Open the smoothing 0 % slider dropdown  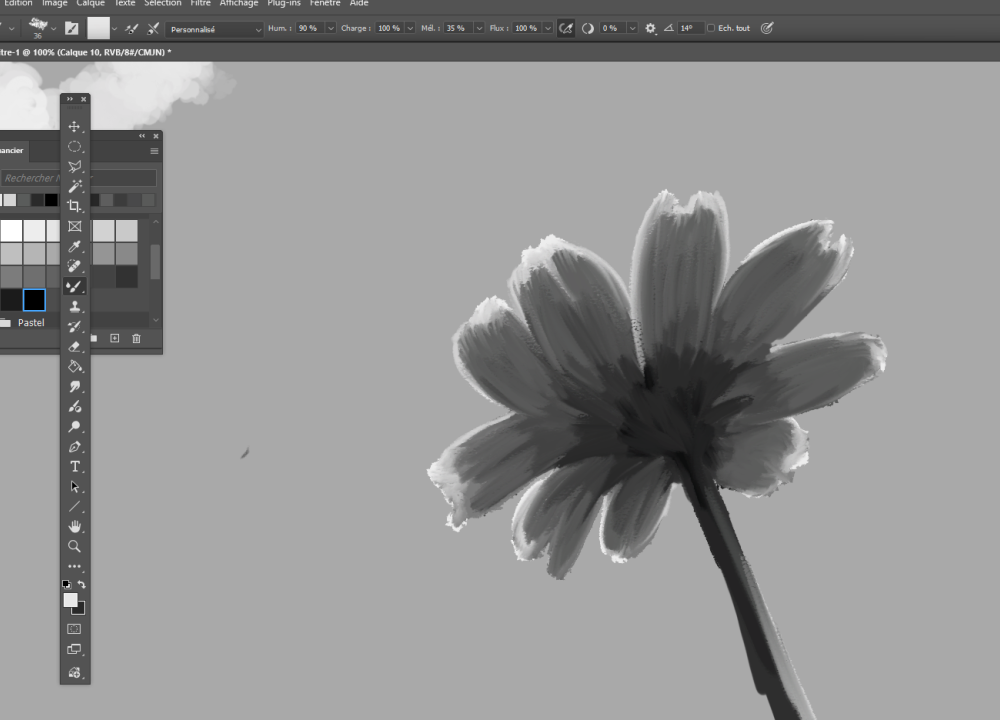632,28
